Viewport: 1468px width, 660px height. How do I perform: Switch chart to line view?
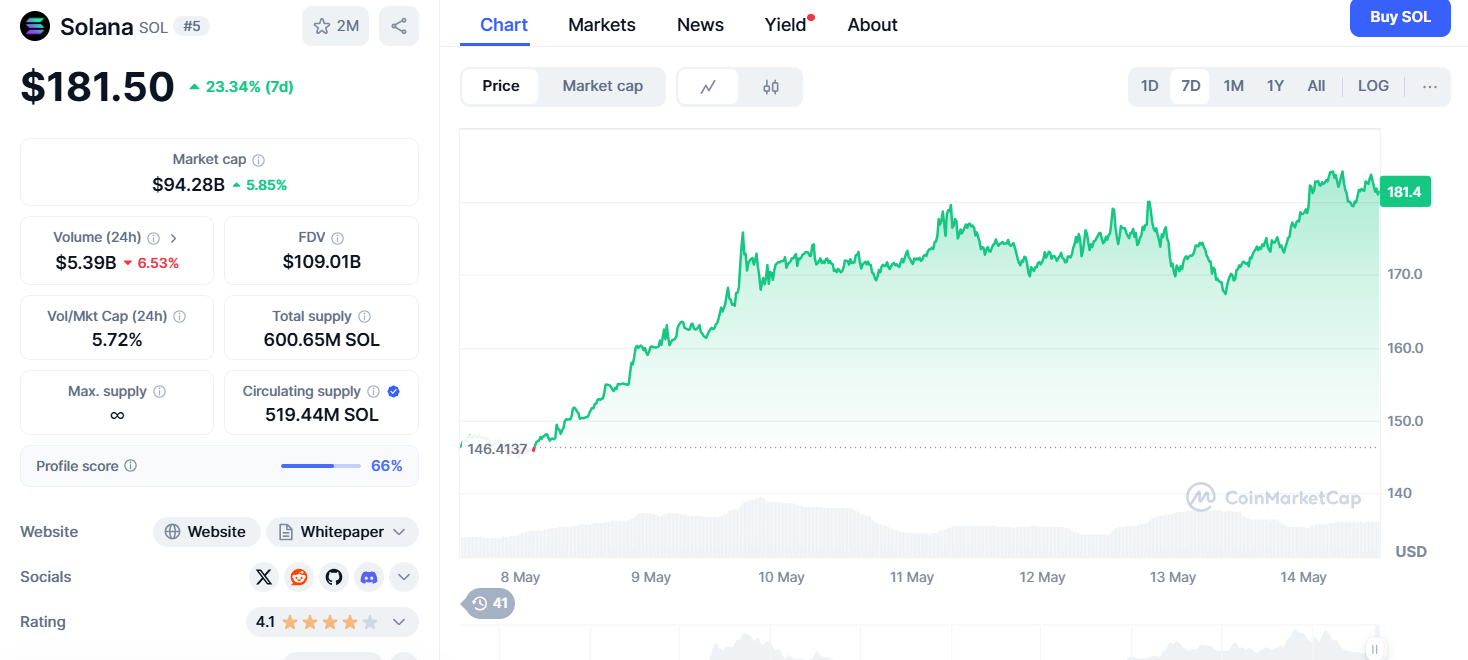tap(708, 87)
